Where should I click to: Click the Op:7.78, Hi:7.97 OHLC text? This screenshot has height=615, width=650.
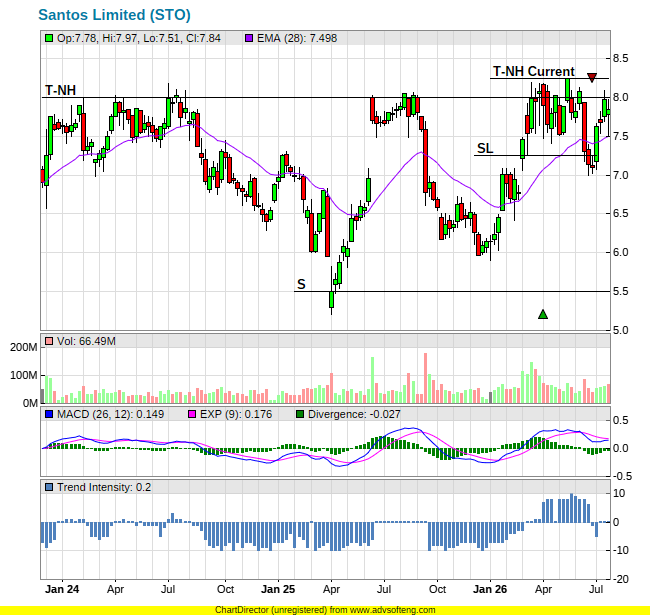(139, 38)
